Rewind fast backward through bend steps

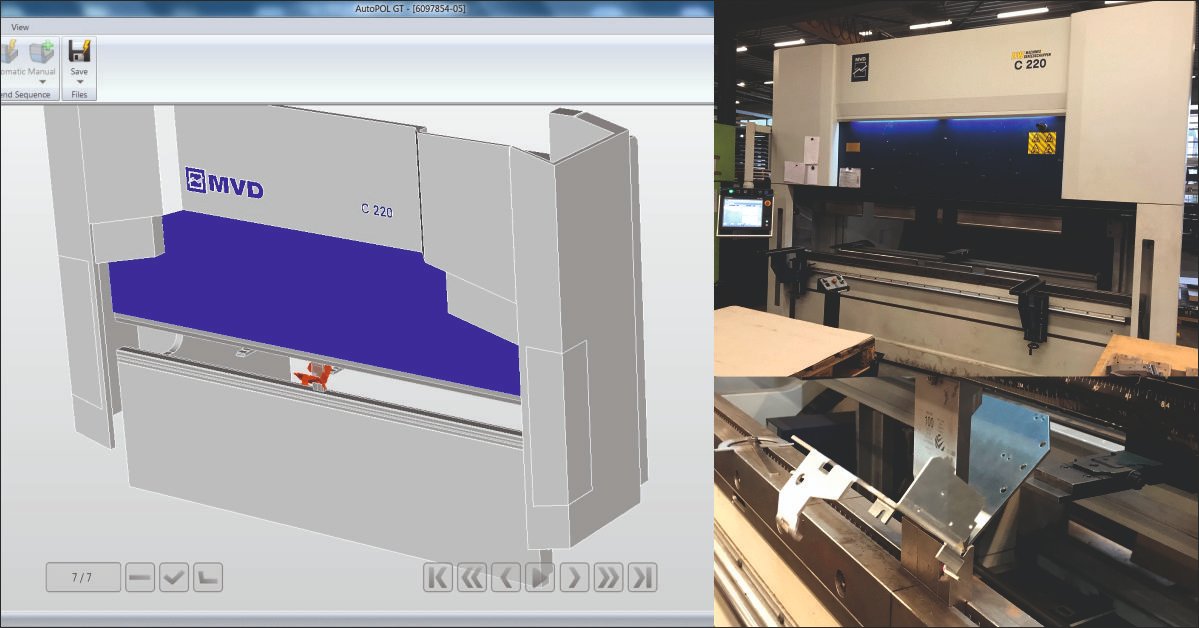tap(472, 578)
